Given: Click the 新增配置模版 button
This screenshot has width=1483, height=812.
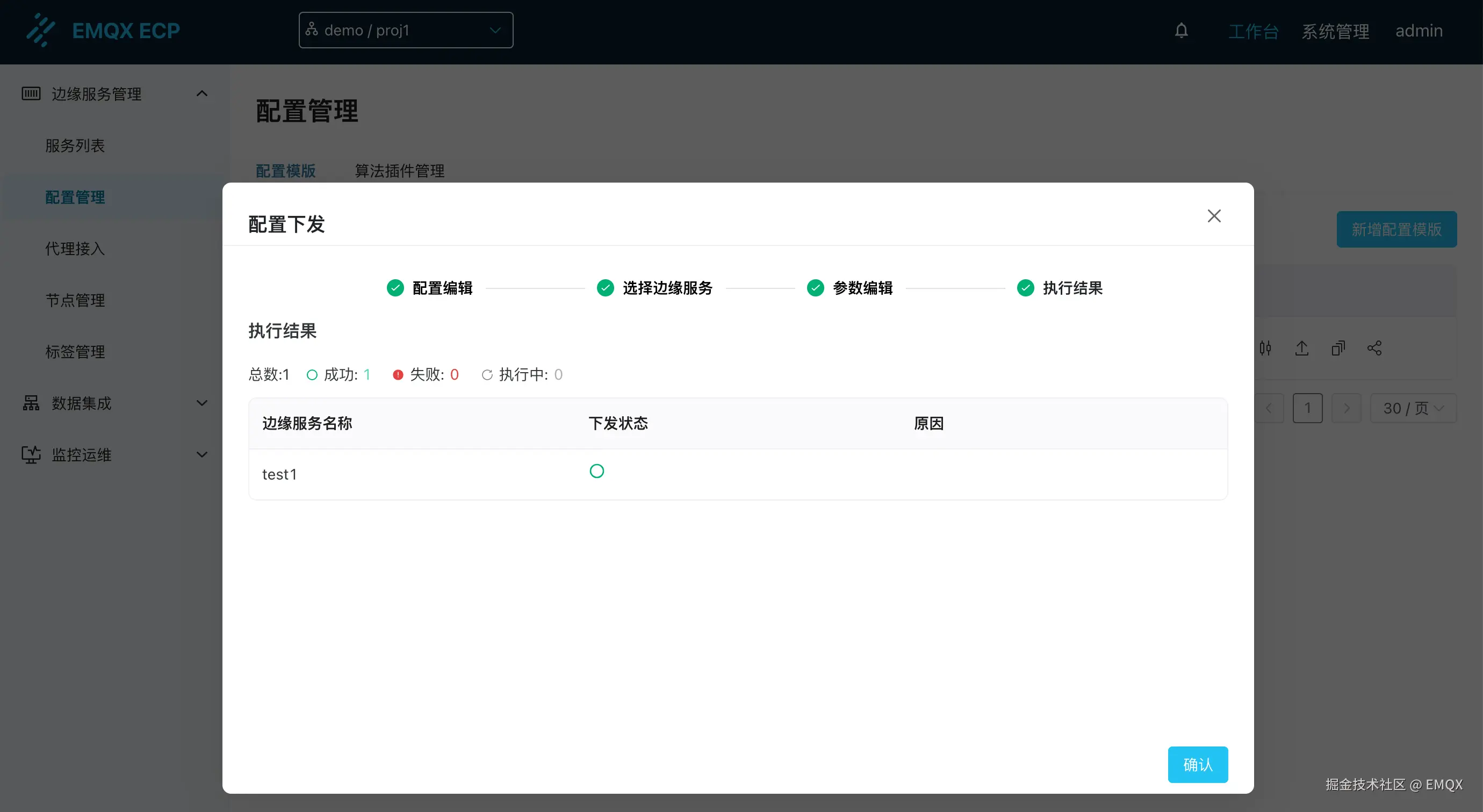Looking at the screenshot, I should point(1396,229).
